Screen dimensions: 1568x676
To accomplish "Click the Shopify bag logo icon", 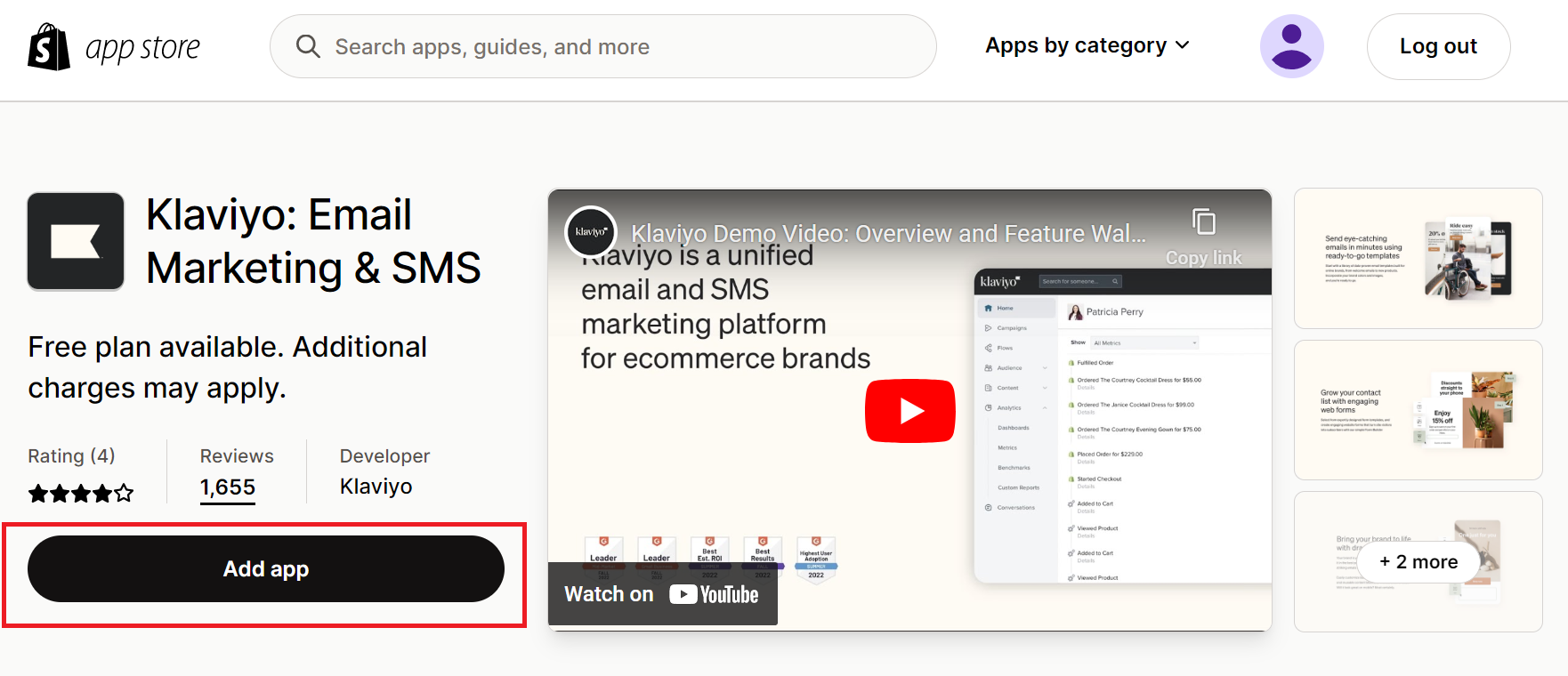I will point(49,47).
